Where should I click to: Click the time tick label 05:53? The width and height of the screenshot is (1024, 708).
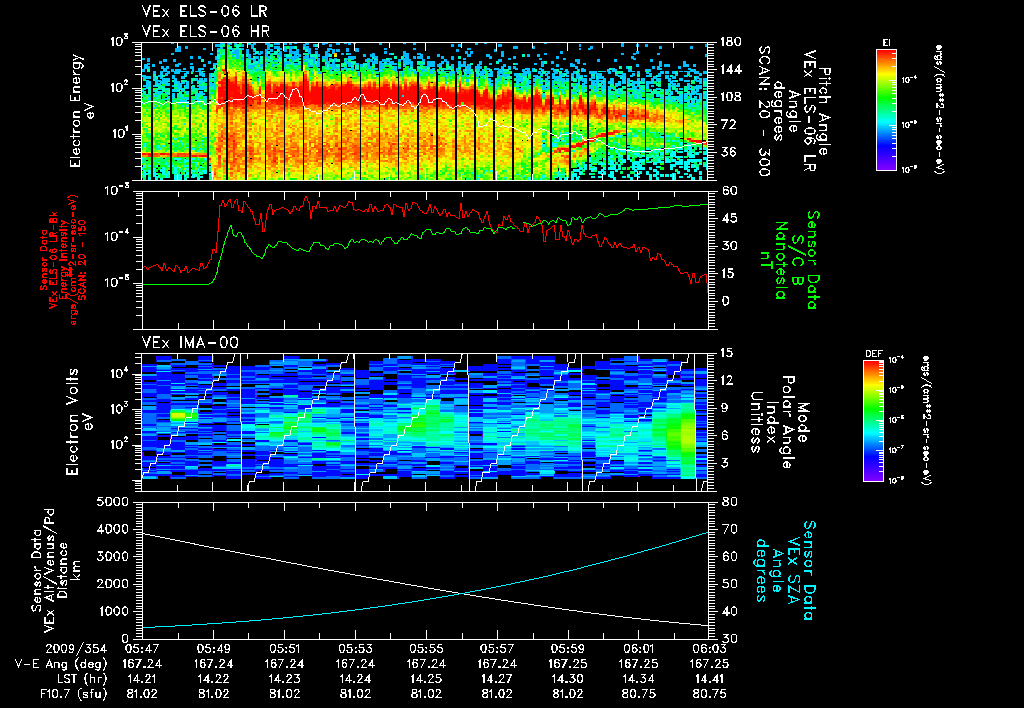pos(355,649)
